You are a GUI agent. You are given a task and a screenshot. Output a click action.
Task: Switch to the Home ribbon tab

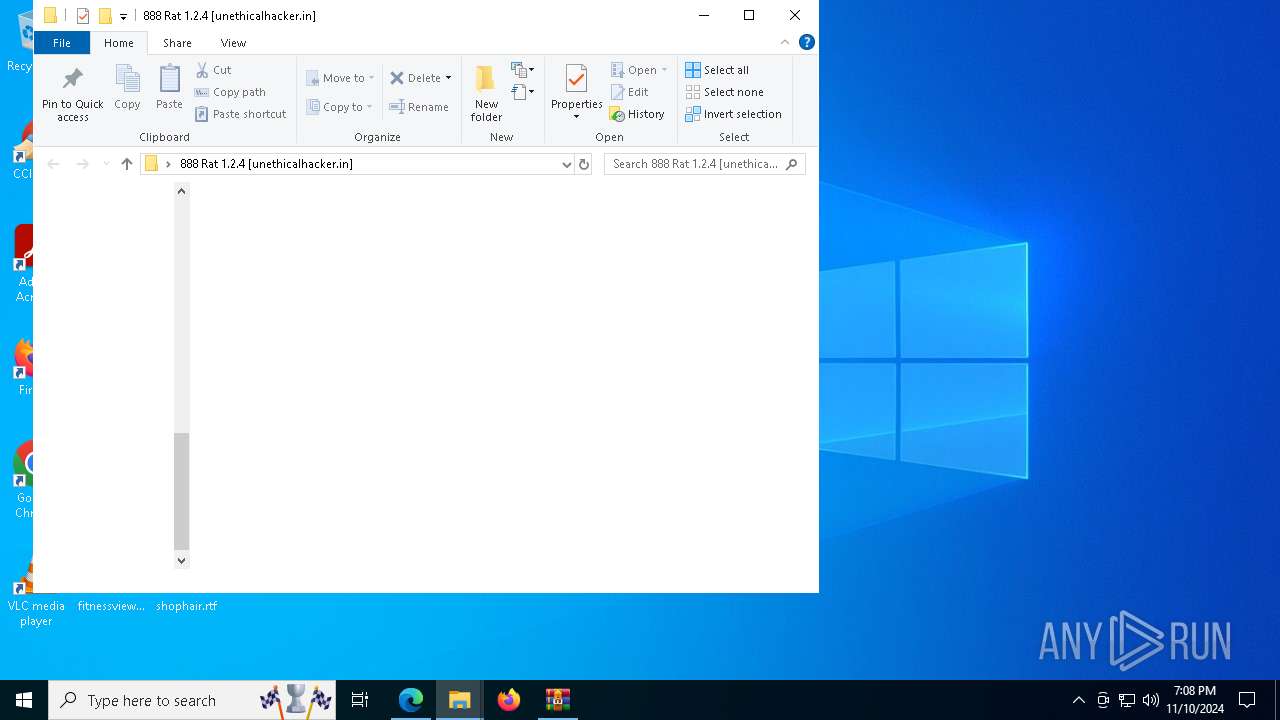(118, 43)
